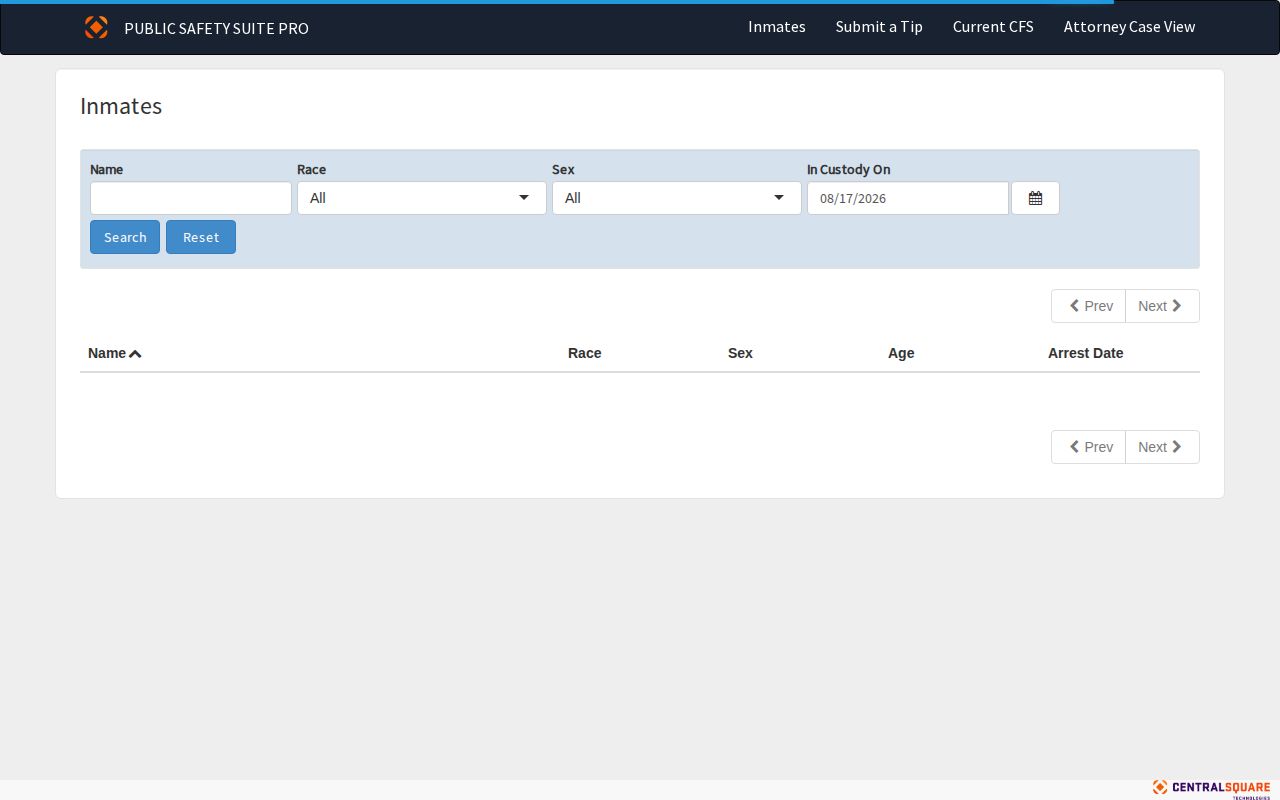Open the Sex dropdown
1280x800 pixels.
pos(677,198)
